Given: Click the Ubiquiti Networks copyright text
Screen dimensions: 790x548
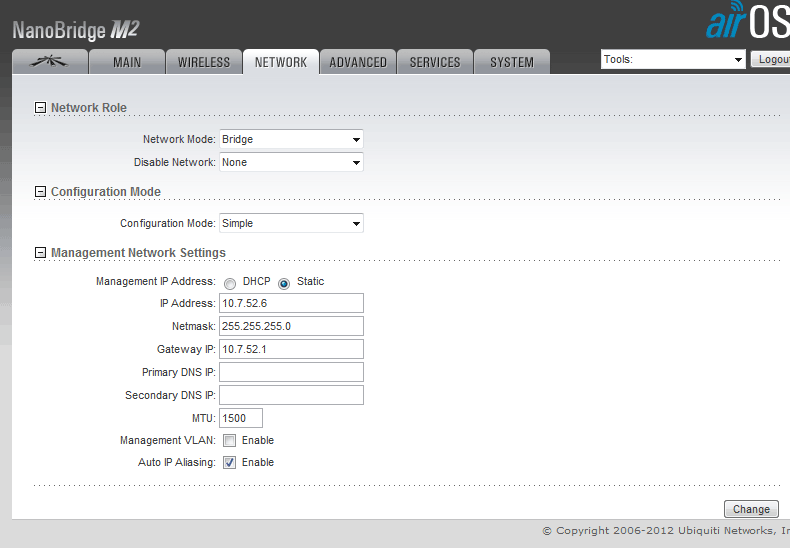Looking at the screenshot, I should click(666, 530).
